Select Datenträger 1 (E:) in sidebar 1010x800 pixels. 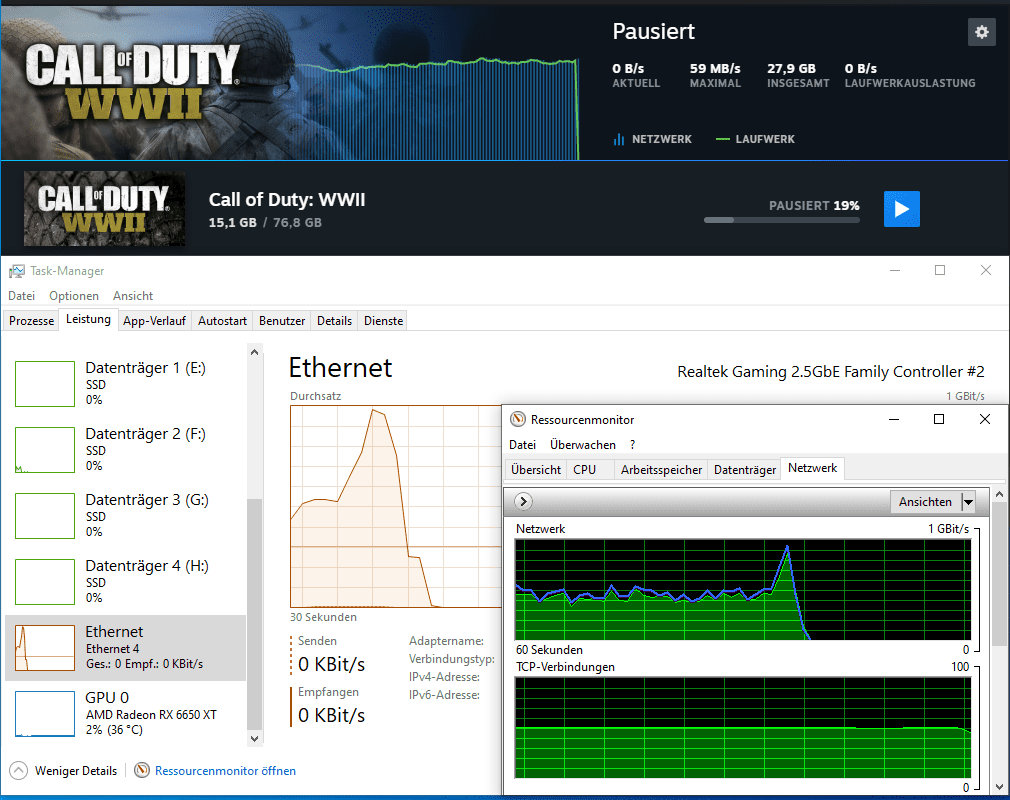click(126, 384)
